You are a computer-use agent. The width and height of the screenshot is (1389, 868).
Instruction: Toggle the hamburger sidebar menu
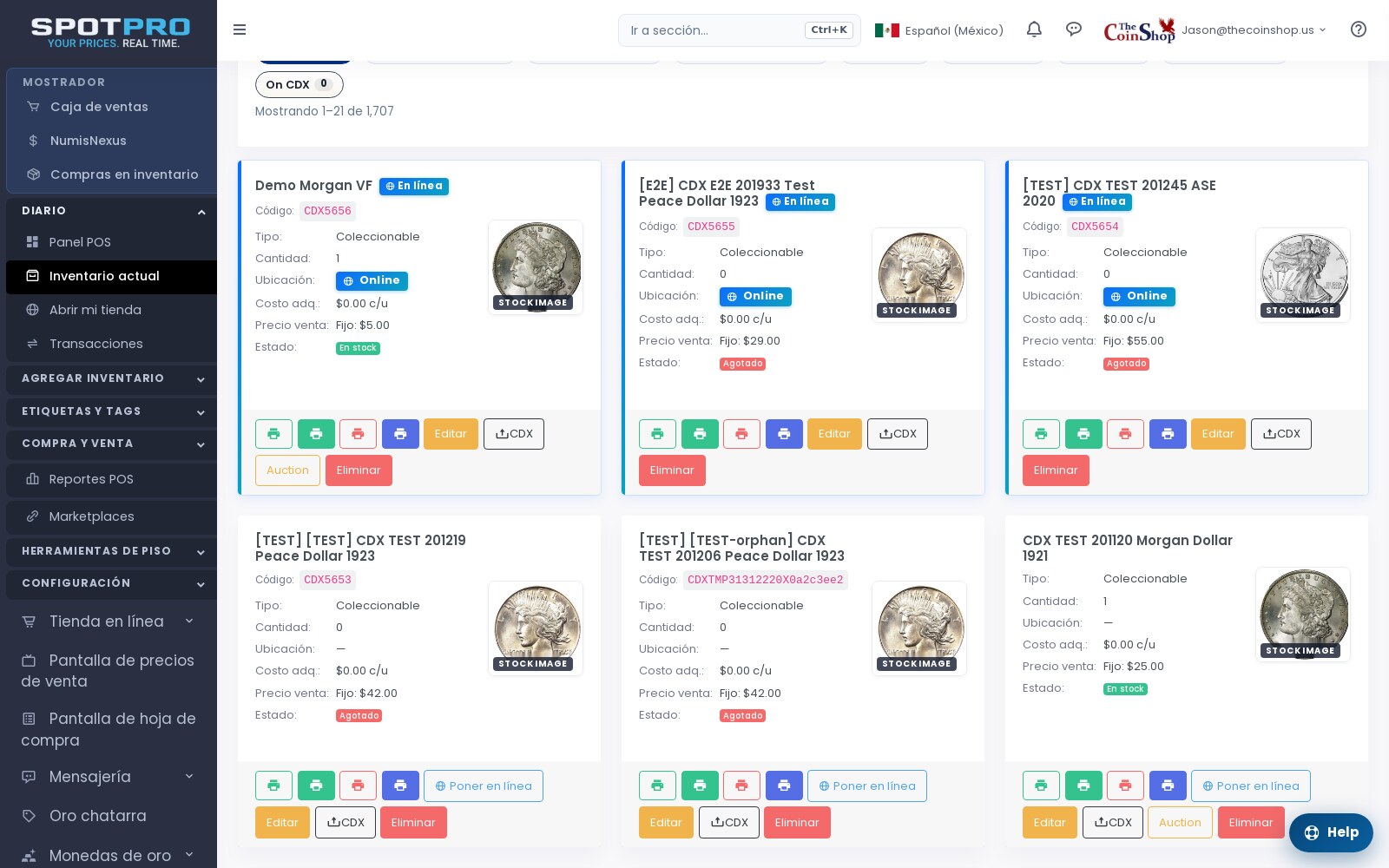(240, 30)
